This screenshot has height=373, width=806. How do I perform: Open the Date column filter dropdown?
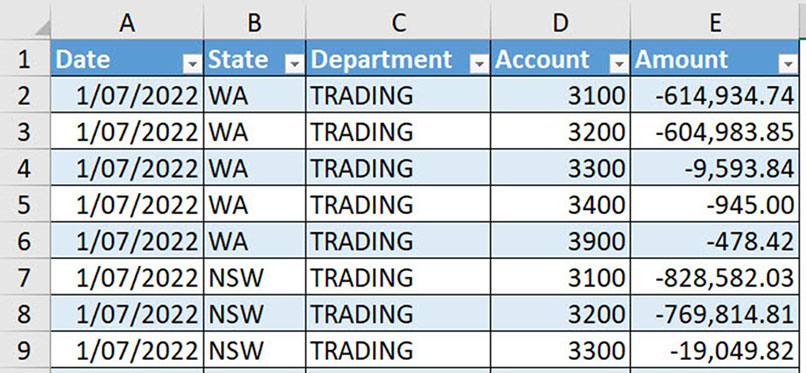click(192, 64)
